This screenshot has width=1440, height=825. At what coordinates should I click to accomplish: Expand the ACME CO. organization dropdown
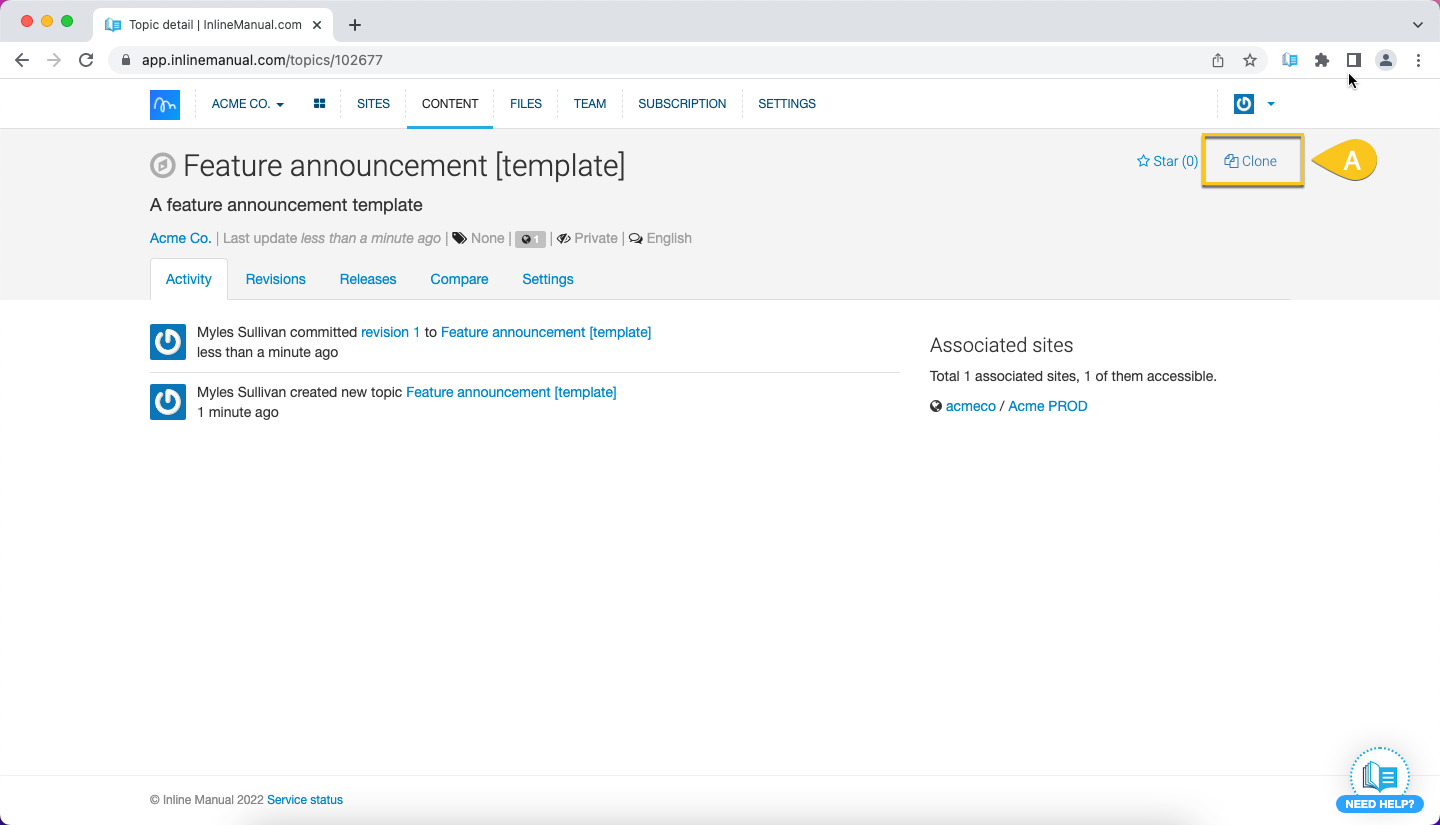click(247, 104)
